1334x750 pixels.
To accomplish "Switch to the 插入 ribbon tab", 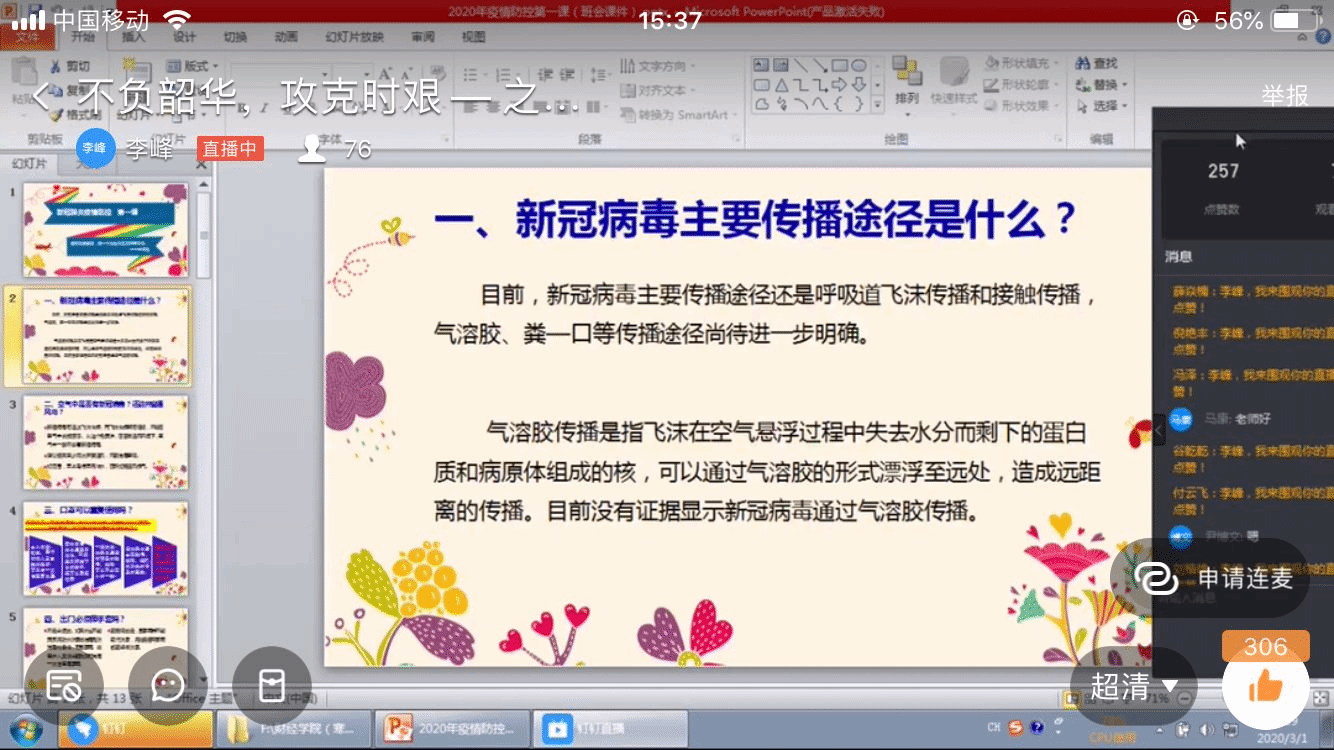I will (x=133, y=37).
